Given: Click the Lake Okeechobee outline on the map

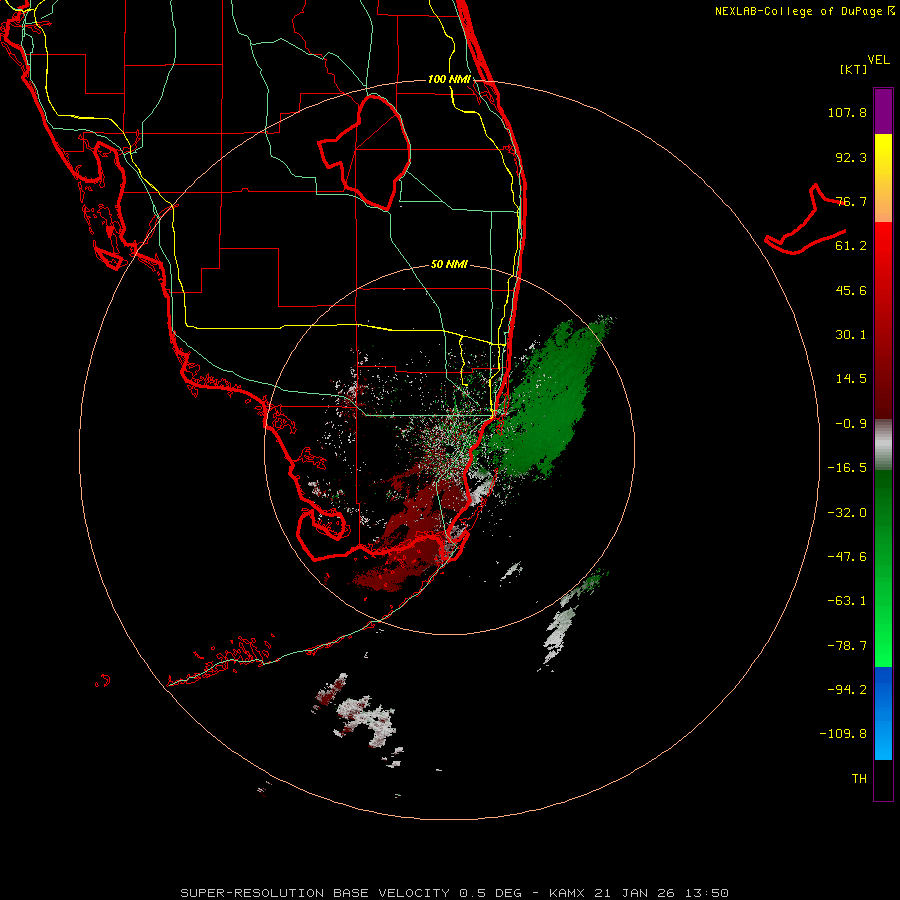Looking at the screenshot, I should 364,152.
